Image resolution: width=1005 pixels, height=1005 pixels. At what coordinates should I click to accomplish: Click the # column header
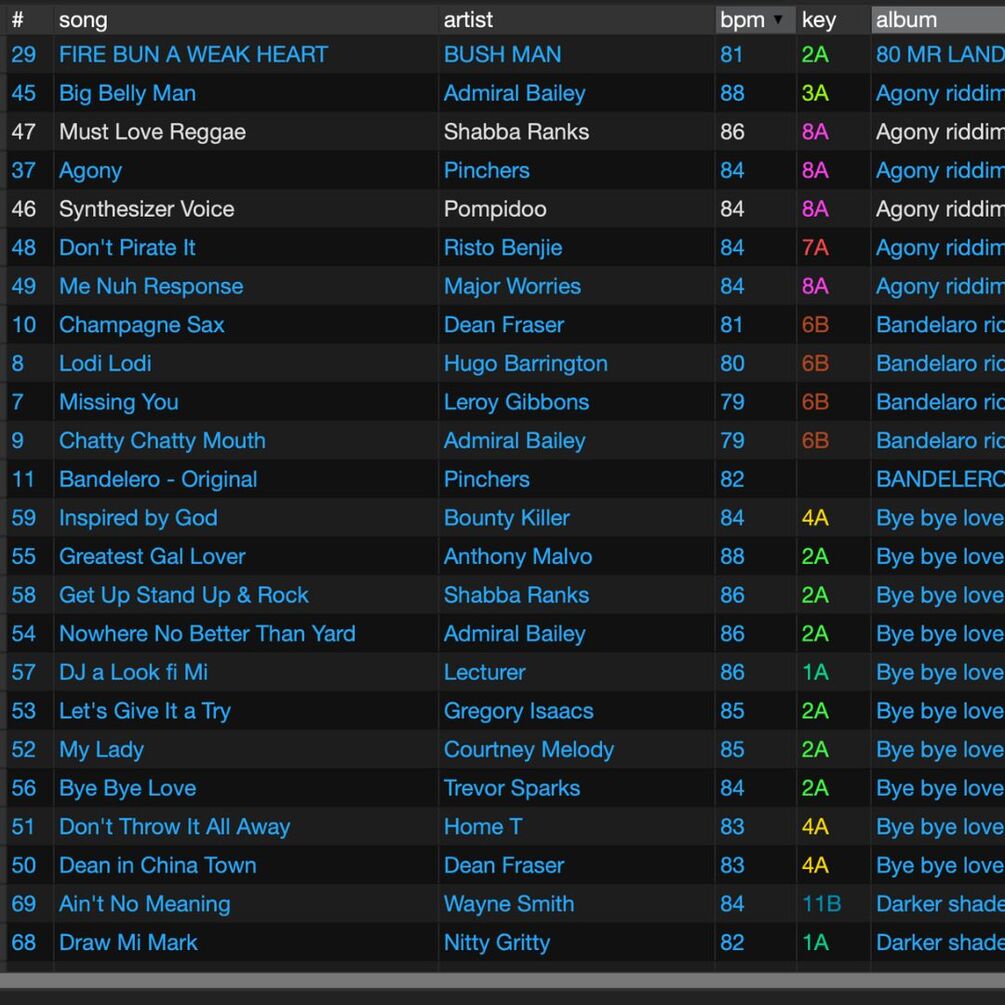pos(29,20)
